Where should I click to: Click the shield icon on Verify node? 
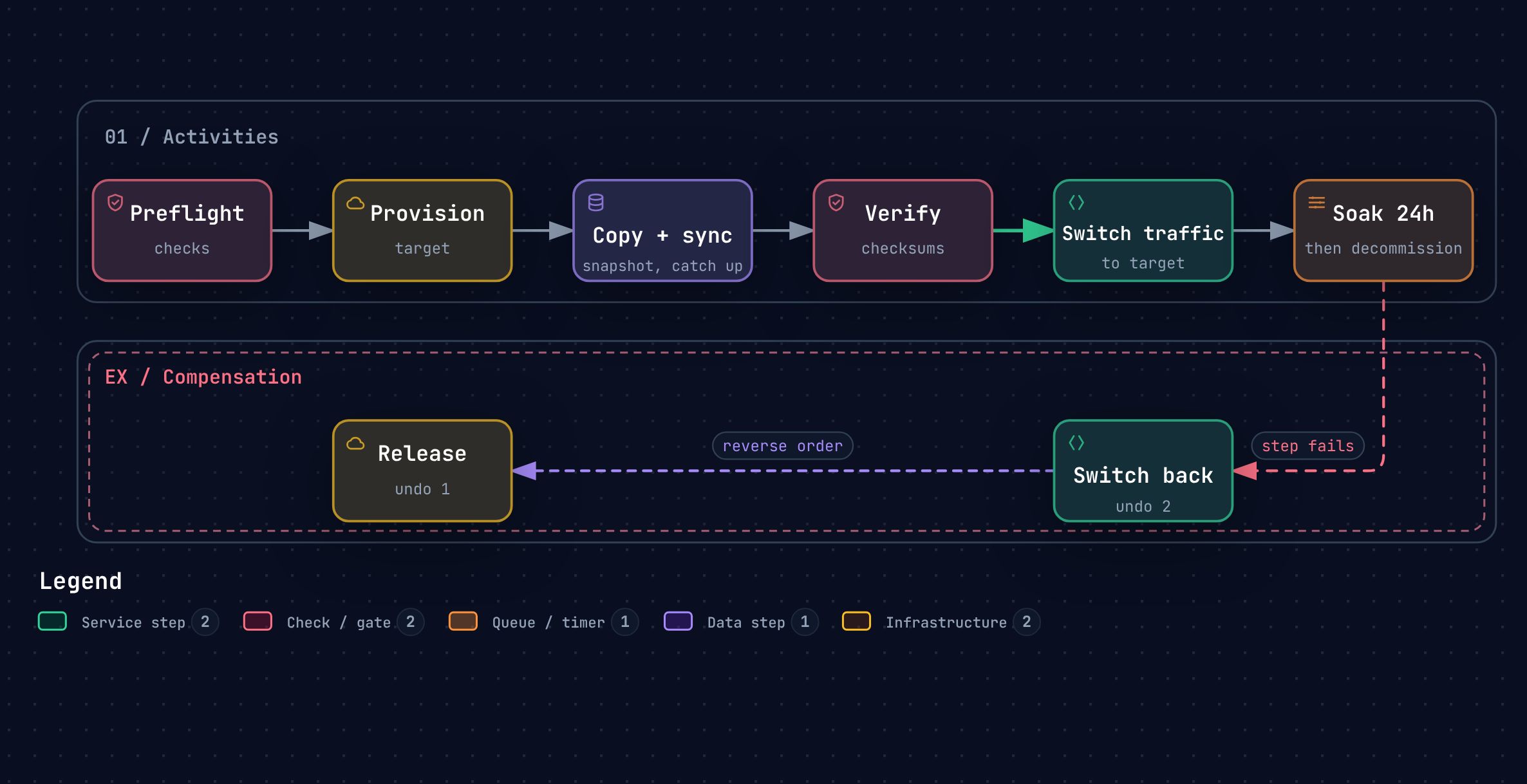836,203
